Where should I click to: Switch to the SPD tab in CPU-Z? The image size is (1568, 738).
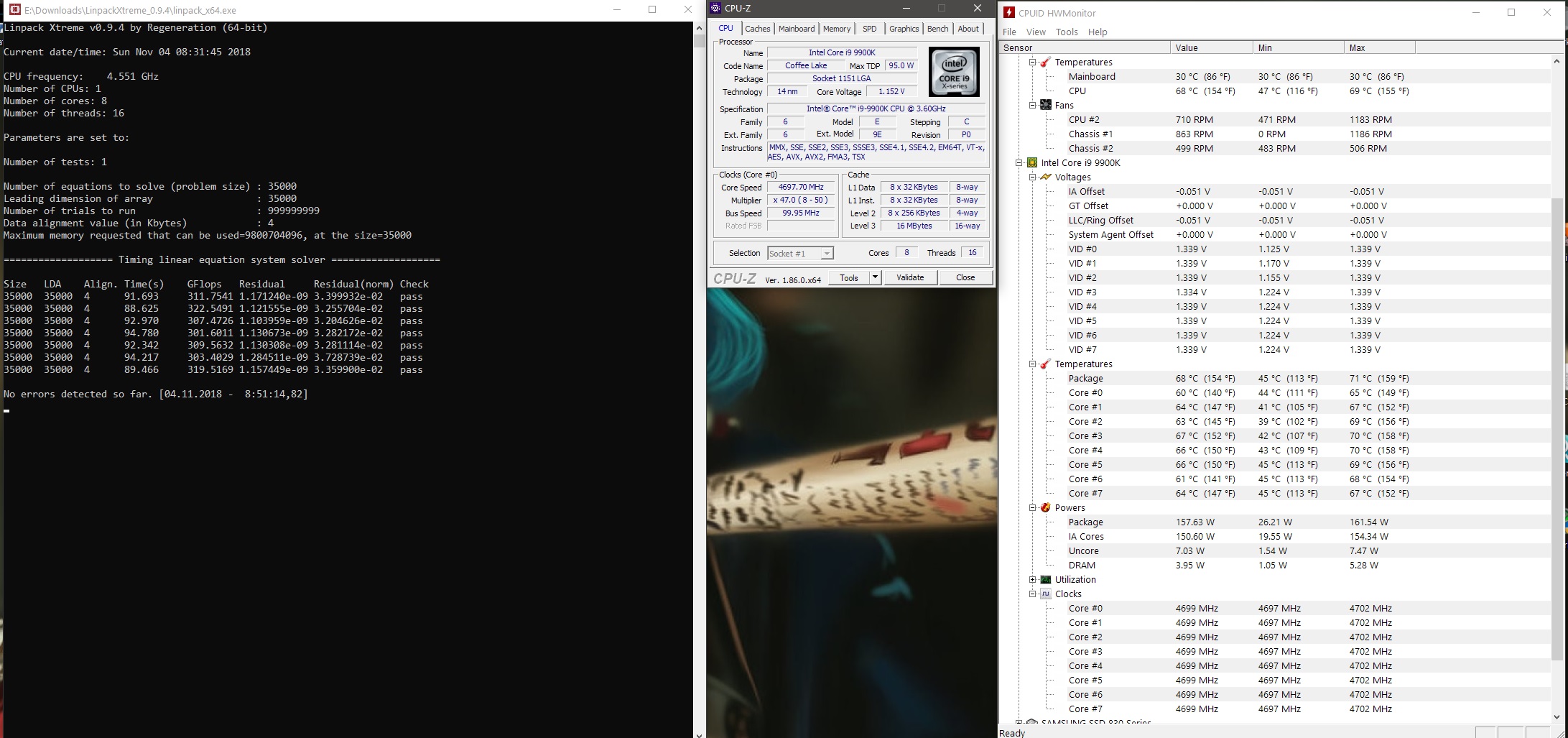point(870,29)
